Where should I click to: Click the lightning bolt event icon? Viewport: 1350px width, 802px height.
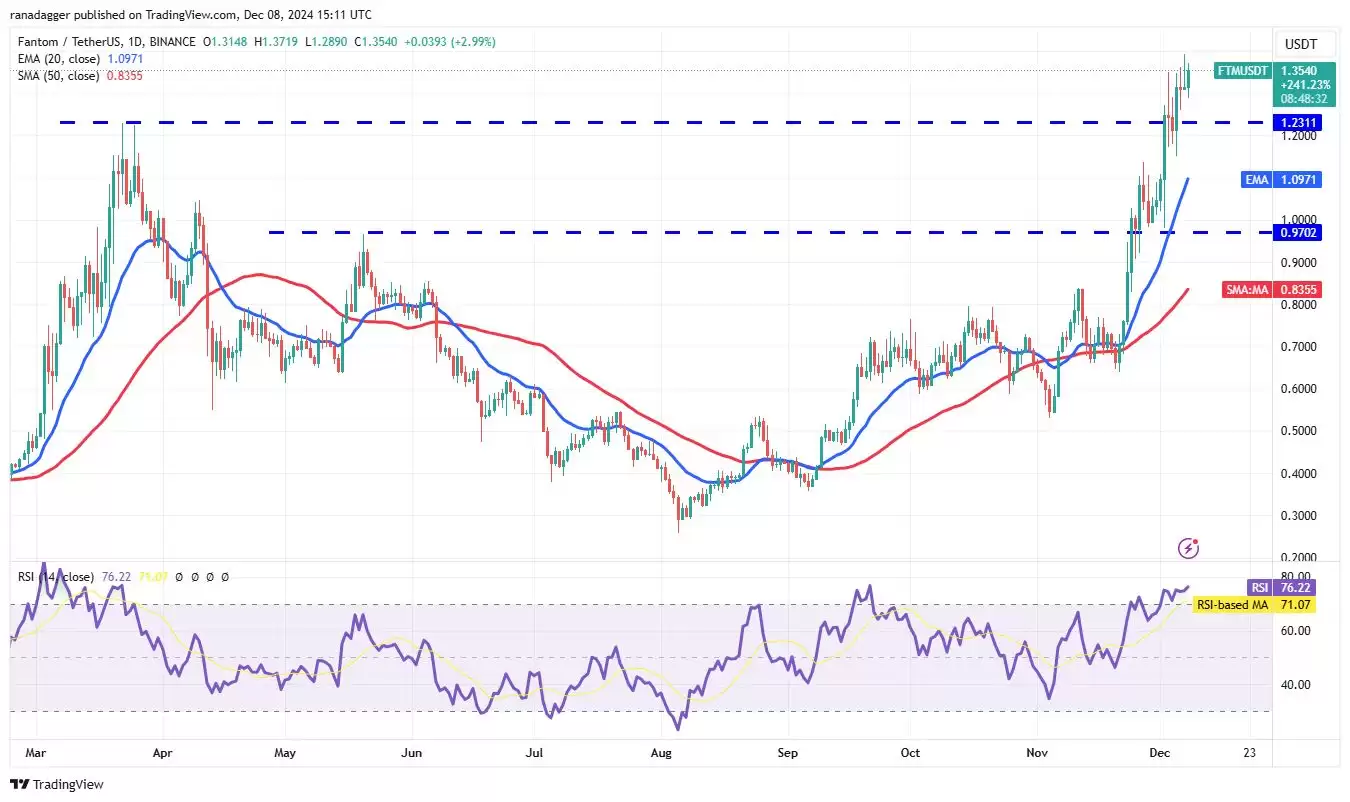[1188, 547]
